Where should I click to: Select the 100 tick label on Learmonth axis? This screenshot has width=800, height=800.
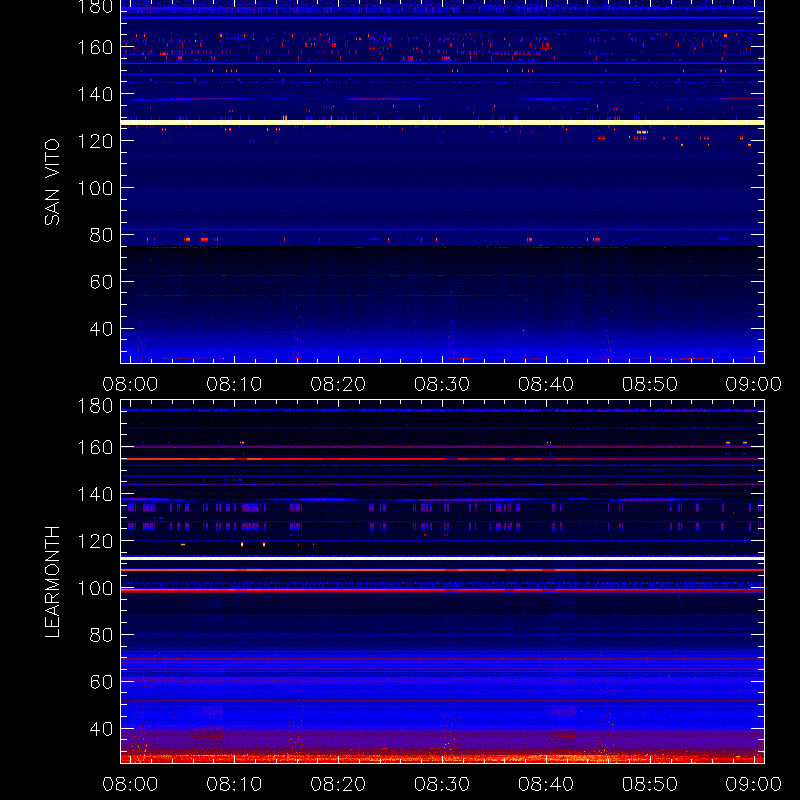95,588
